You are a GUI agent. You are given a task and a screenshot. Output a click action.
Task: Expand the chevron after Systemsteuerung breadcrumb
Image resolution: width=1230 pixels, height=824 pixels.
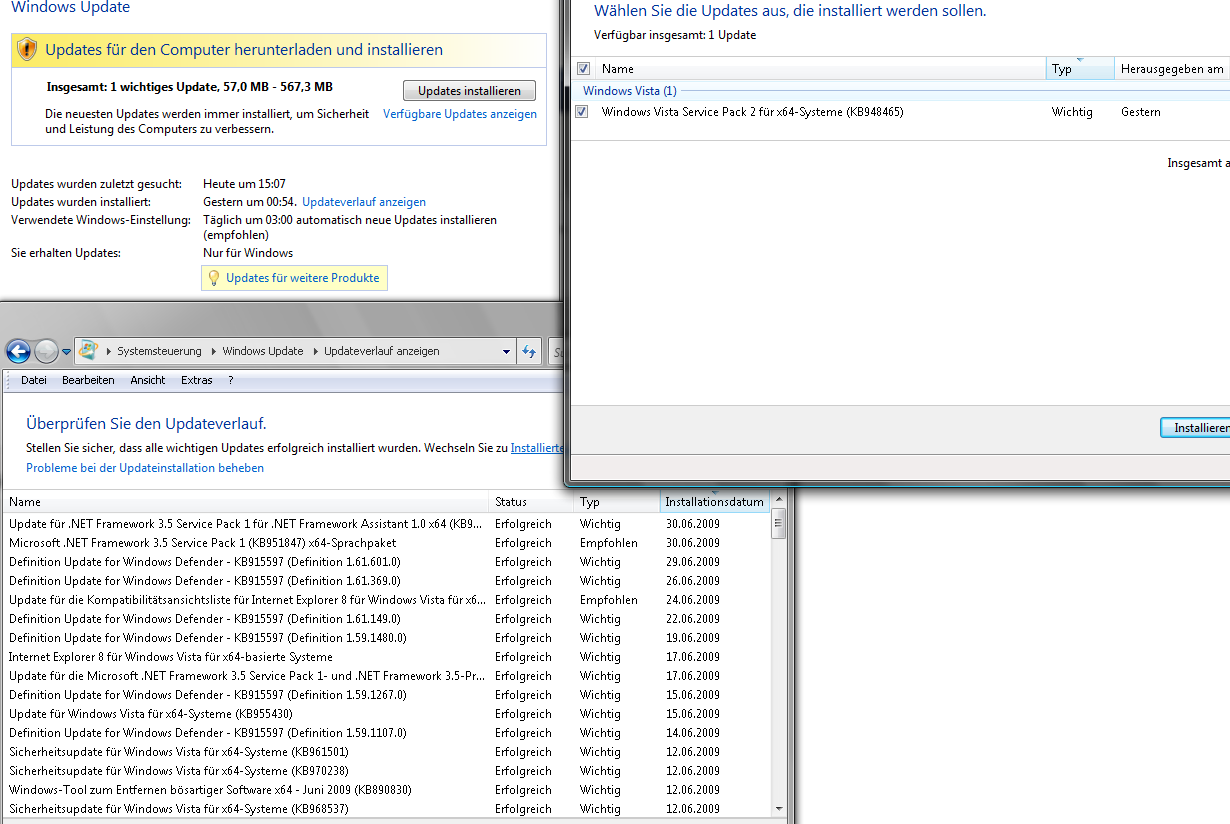[x=212, y=352]
